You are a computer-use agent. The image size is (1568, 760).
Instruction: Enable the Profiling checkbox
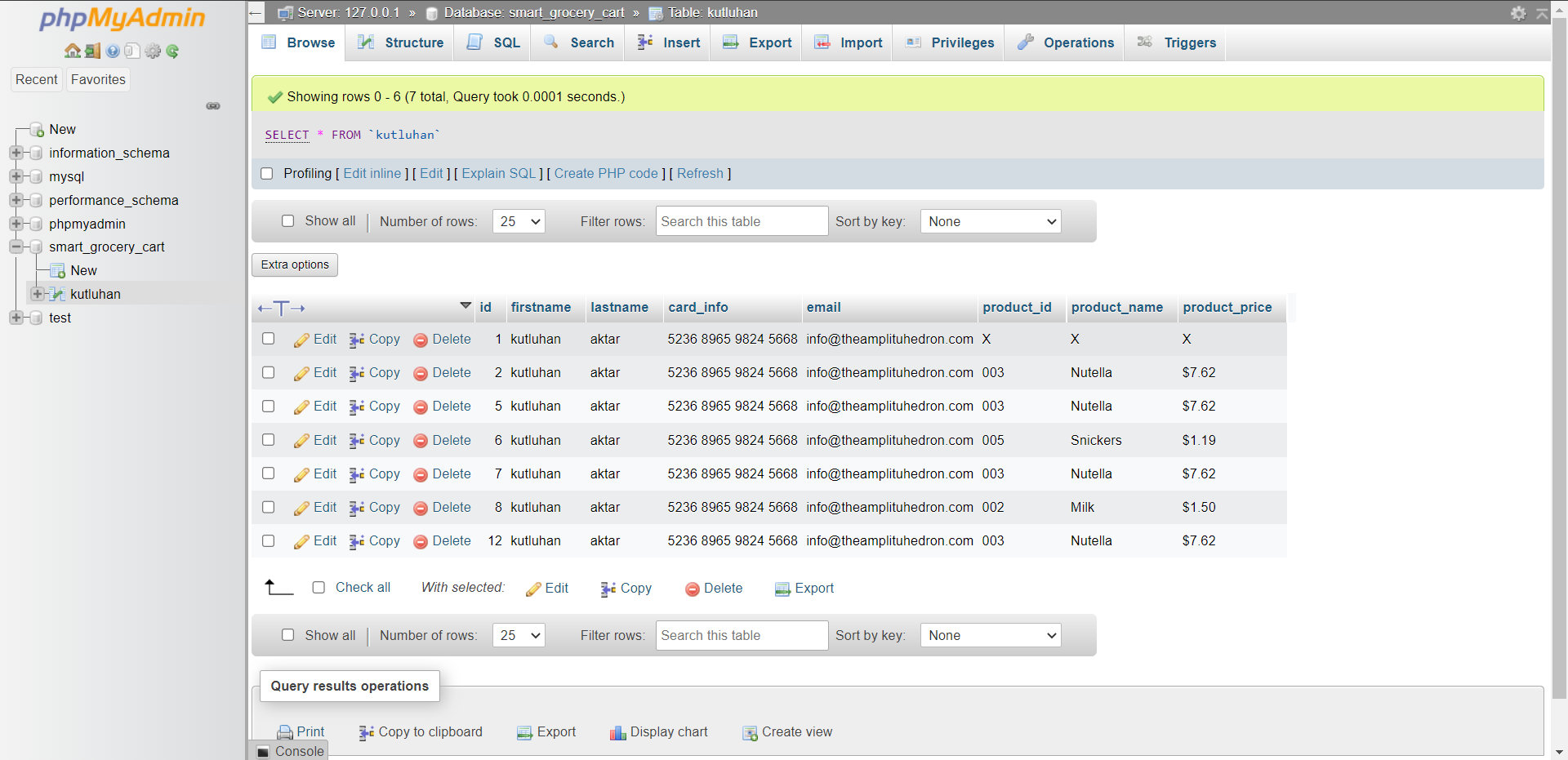point(267,173)
